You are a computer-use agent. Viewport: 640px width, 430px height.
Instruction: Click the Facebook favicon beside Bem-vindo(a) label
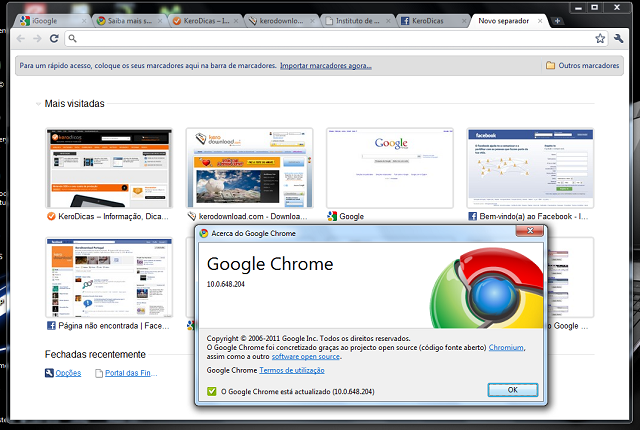(472, 216)
